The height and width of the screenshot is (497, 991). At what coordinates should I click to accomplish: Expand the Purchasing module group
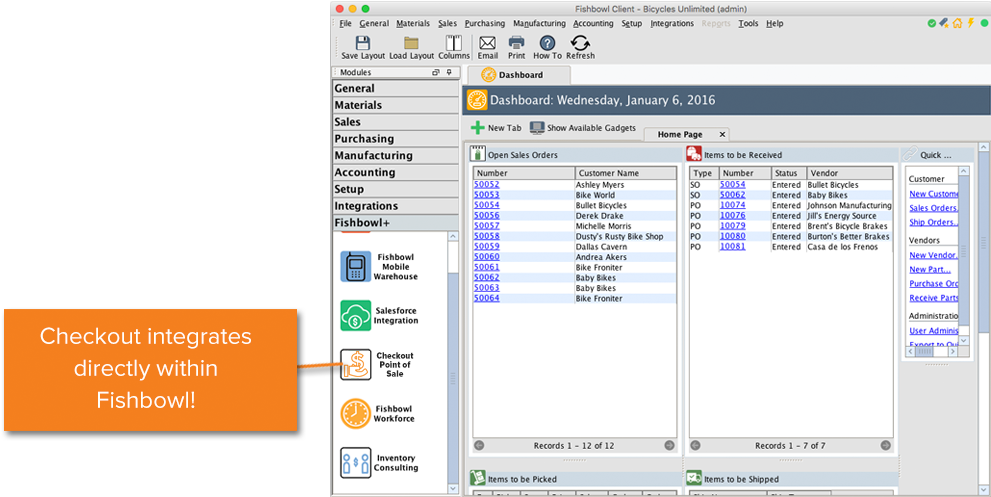[x=396, y=138]
